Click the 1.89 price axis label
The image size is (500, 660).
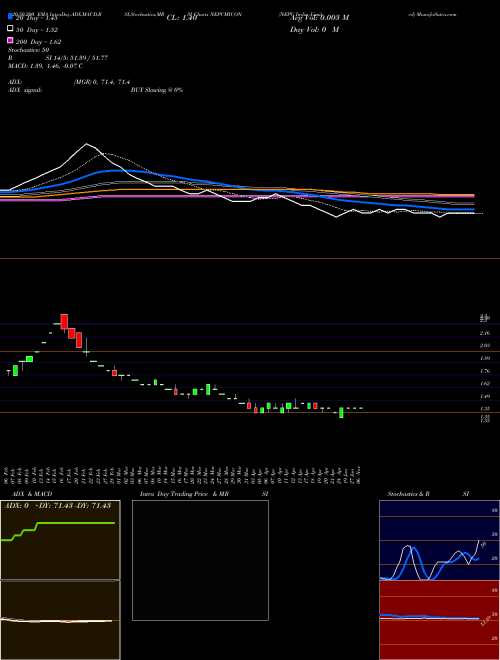(x=484, y=358)
